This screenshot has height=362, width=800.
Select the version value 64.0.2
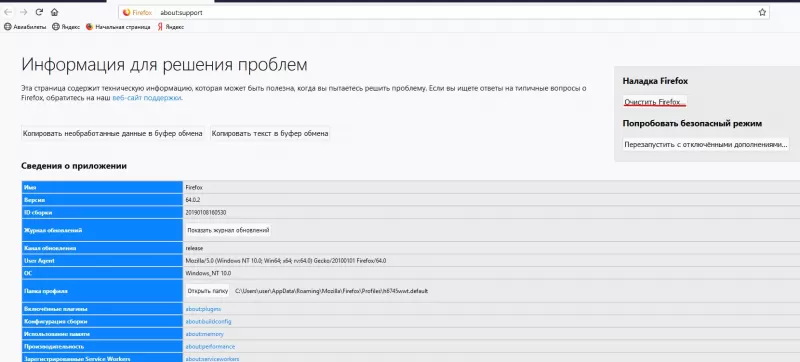(x=193, y=200)
